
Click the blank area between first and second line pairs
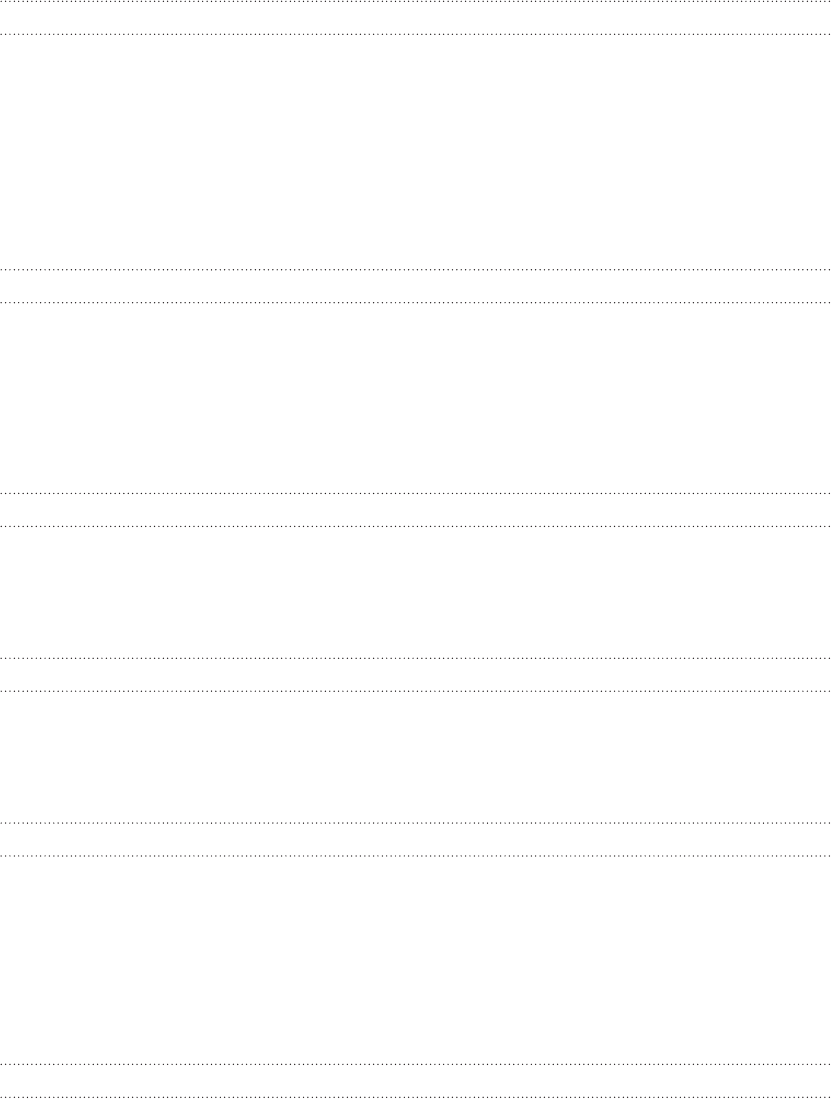(x=416, y=152)
